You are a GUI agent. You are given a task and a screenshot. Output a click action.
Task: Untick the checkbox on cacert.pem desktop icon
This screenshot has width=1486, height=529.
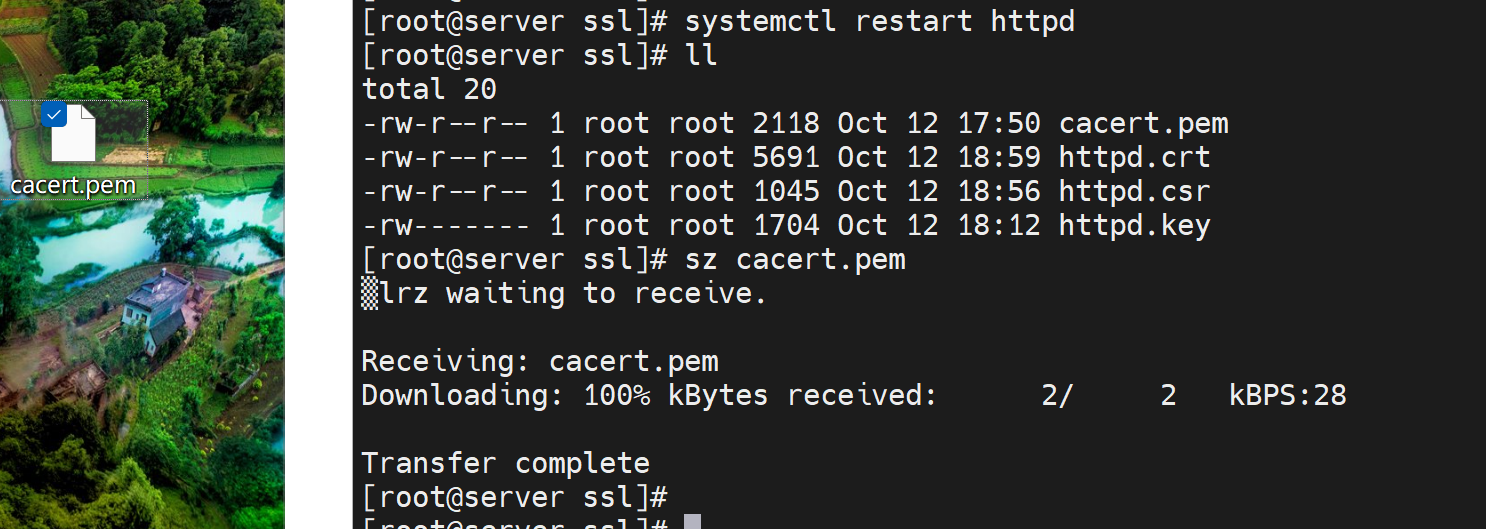(x=55, y=115)
